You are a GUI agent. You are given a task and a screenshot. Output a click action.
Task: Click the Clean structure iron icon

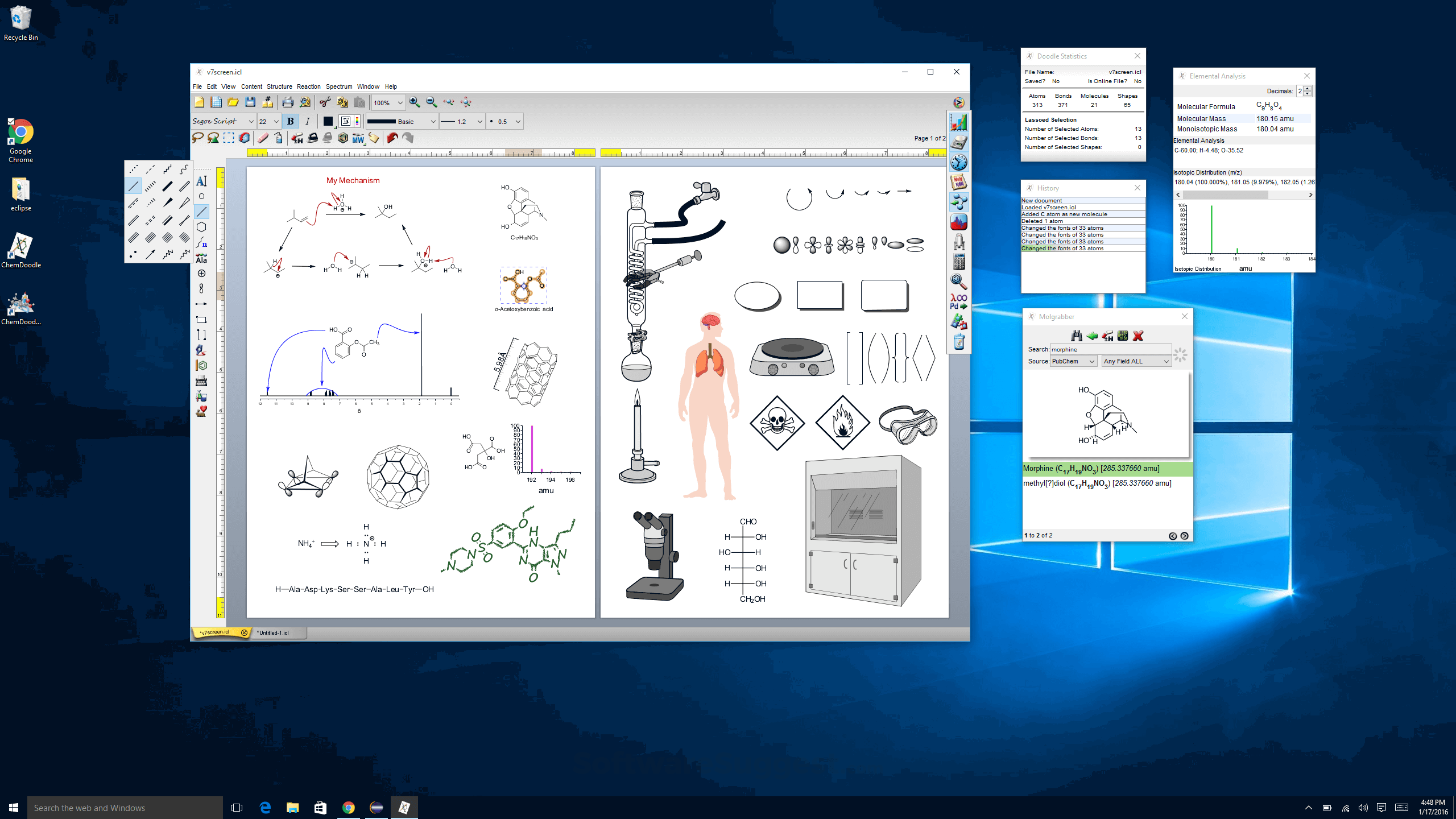(312, 138)
